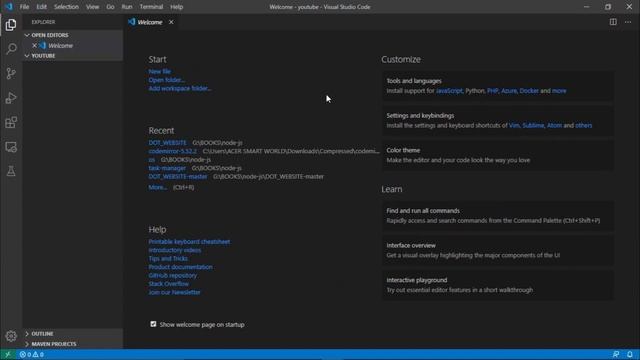Close the Welcome tab

[x=171, y=22]
